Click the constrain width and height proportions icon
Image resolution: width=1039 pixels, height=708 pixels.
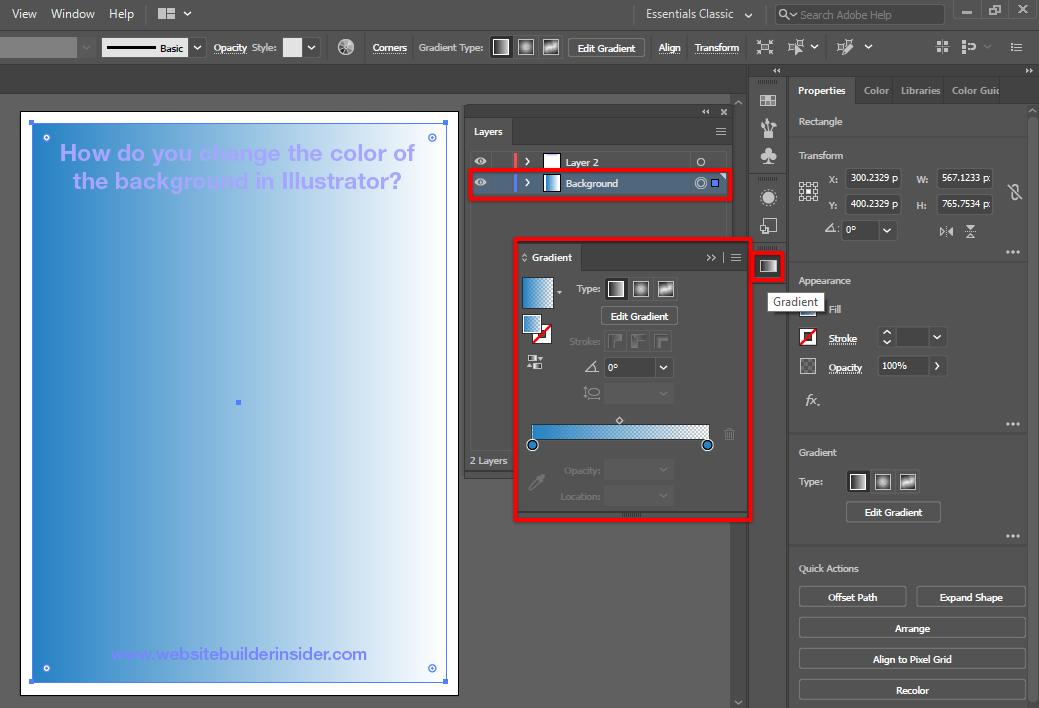click(1015, 192)
